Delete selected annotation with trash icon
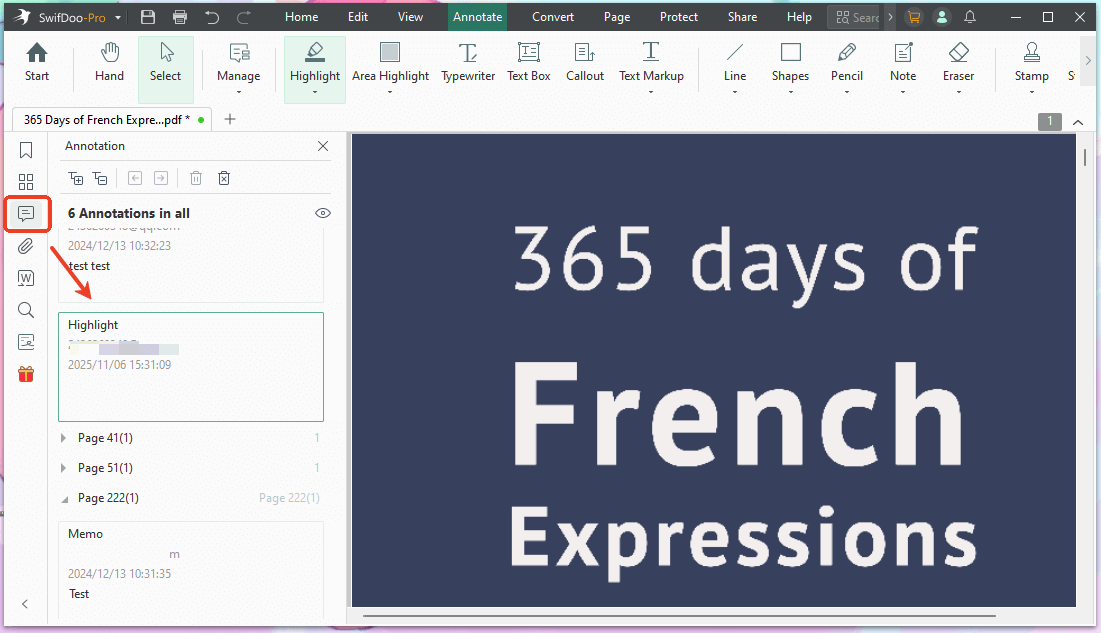Screen dimensions: 1101x633 click(196, 178)
